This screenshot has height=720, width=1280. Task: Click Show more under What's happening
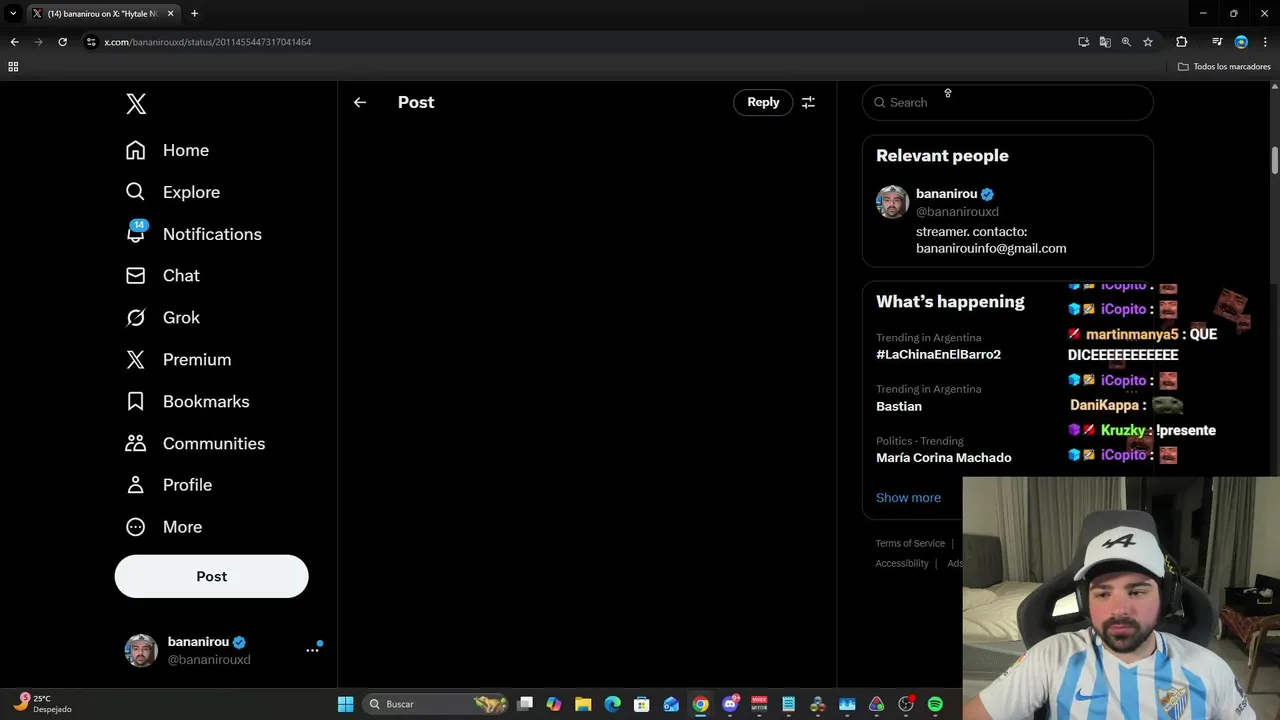(908, 497)
